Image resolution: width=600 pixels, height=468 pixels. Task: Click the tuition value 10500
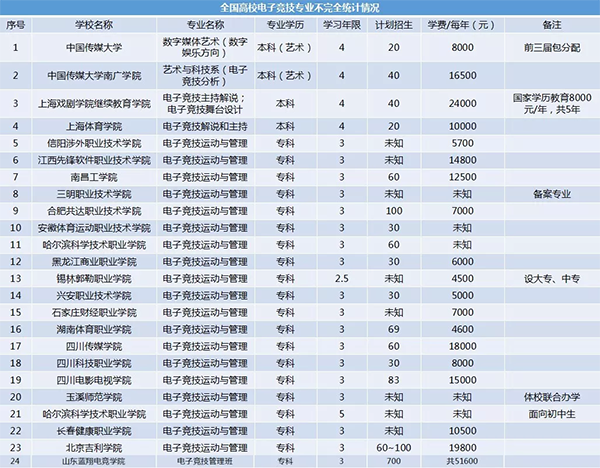(462, 430)
